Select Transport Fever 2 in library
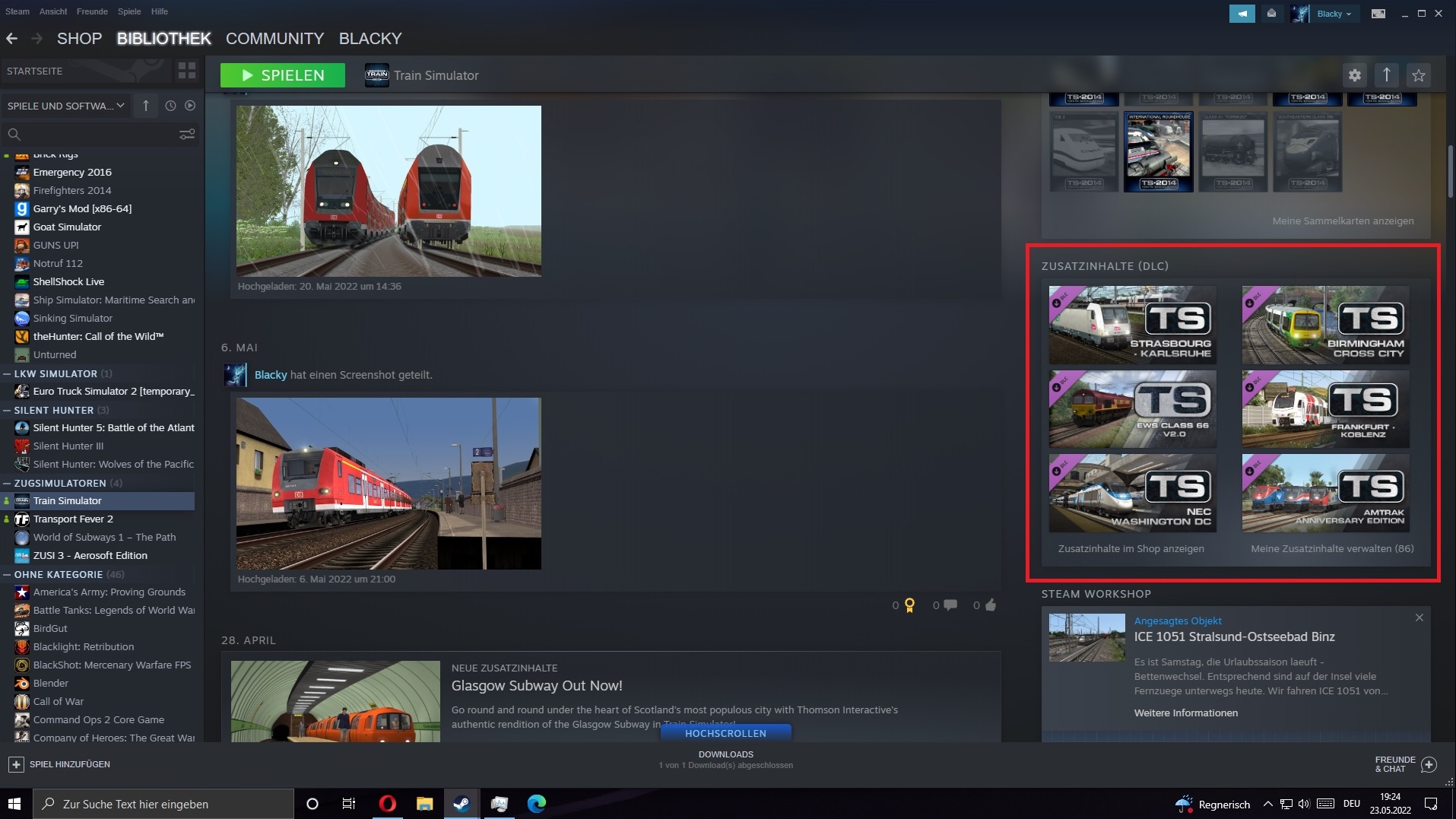 click(99, 519)
